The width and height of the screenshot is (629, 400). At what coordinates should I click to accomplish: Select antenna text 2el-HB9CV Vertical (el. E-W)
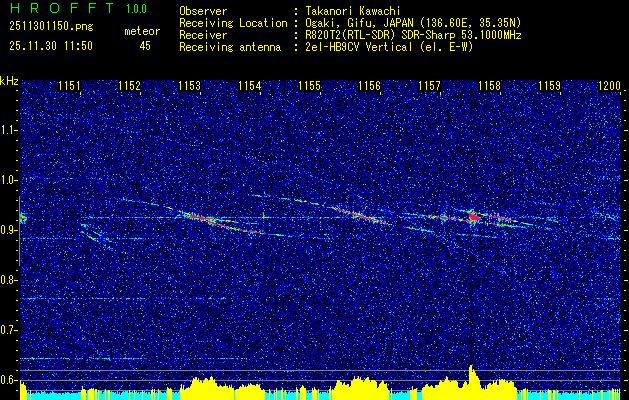(388, 47)
